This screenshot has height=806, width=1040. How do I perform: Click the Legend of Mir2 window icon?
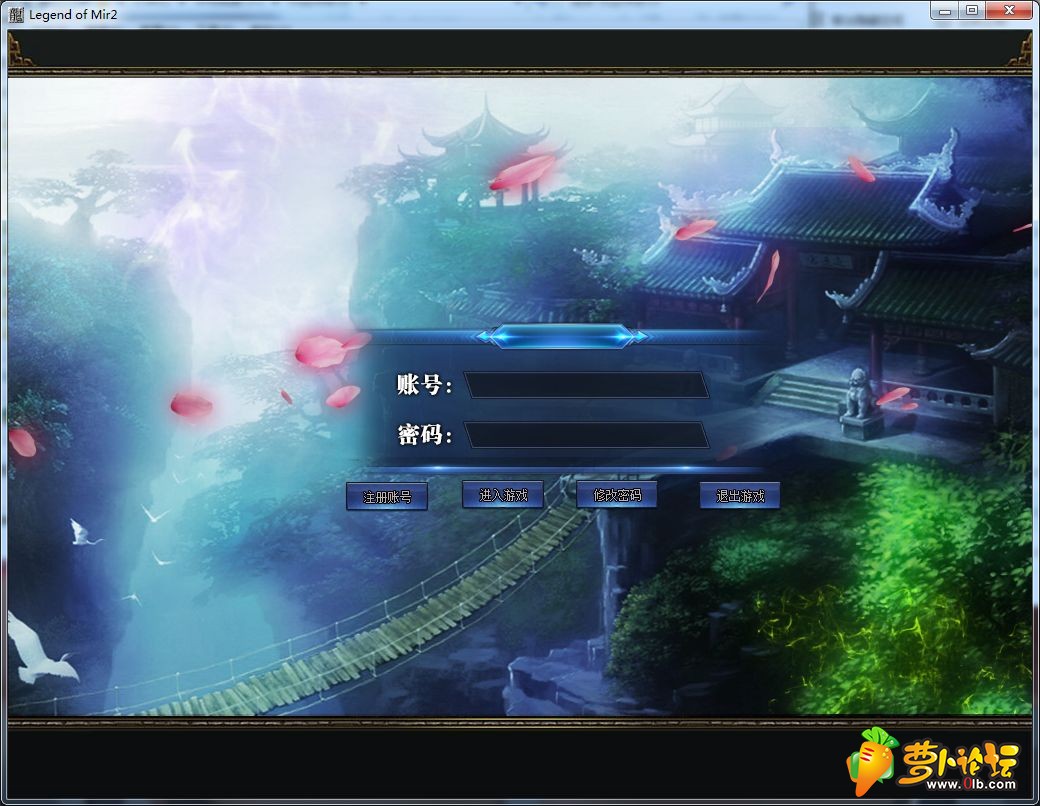pos(17,14)
